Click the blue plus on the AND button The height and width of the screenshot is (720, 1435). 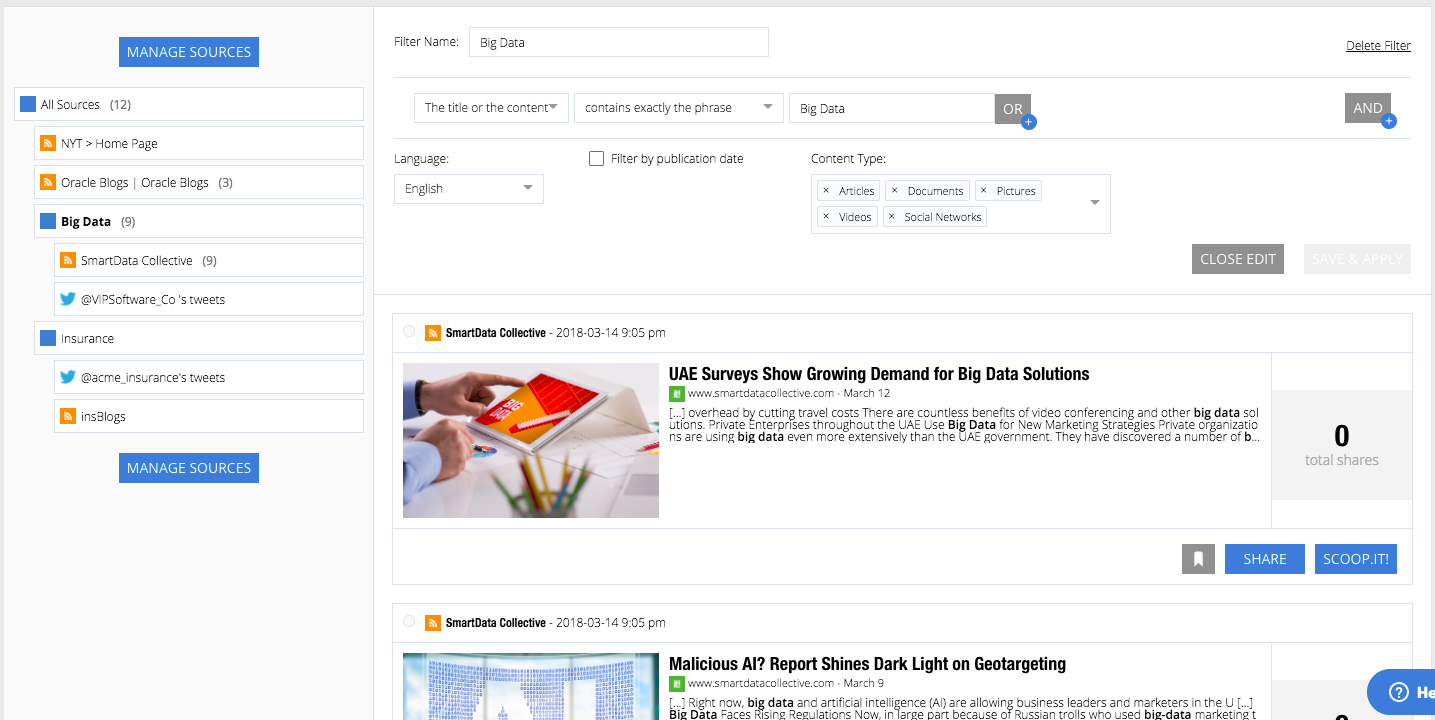pos(1388,122)
